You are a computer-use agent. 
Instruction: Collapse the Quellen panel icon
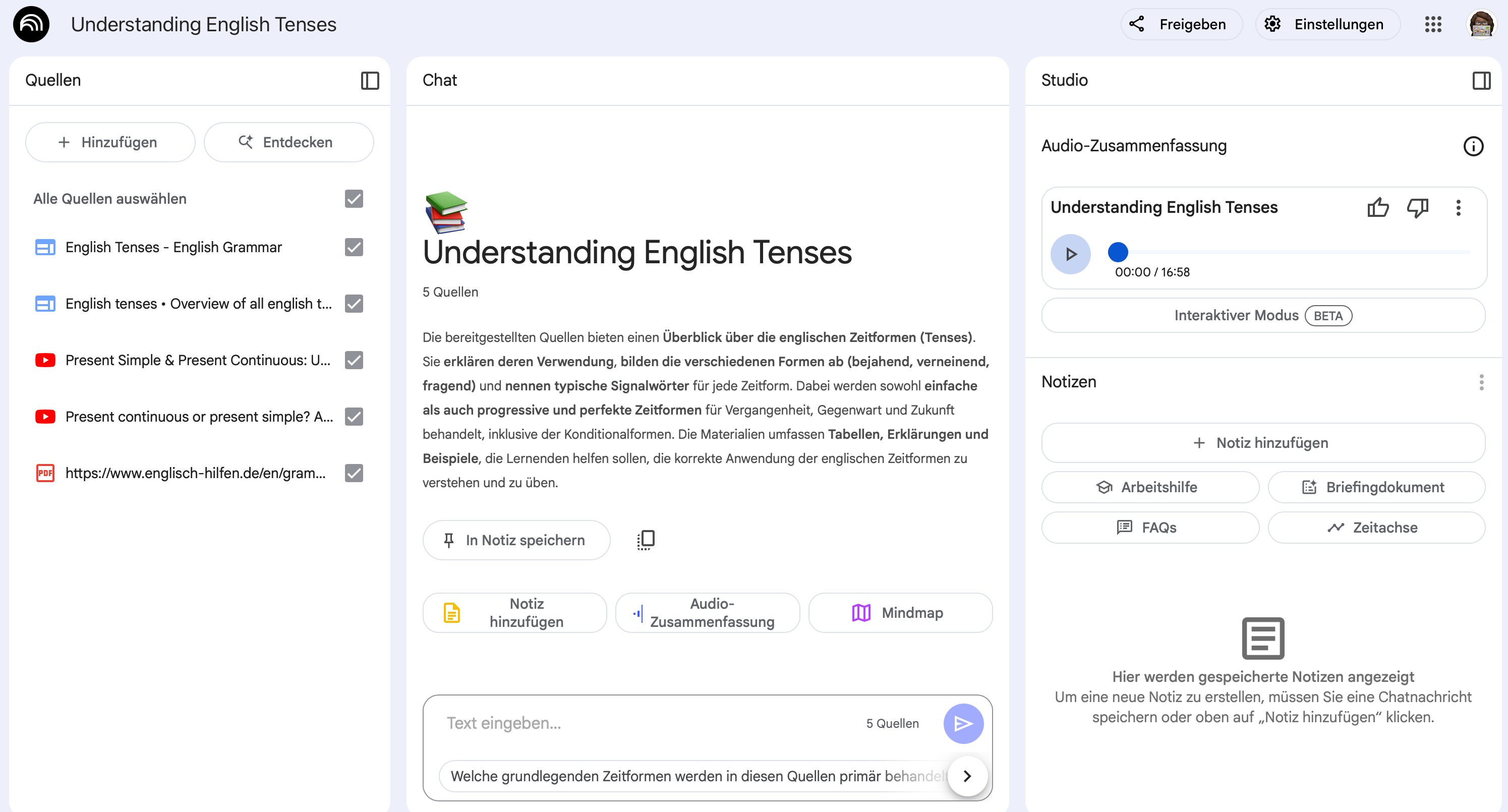point(369,80)
